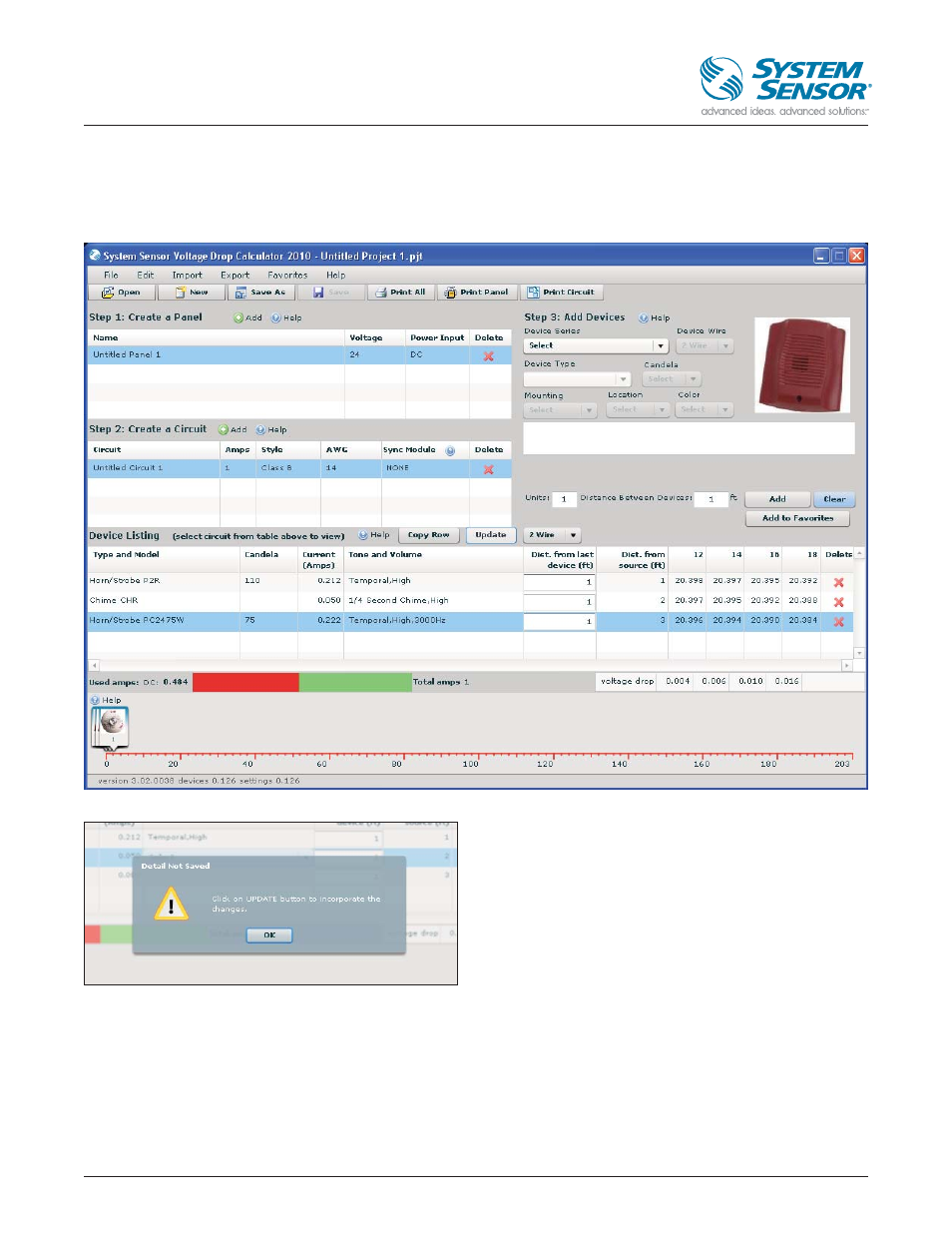The image size is (952, 1233).
Task: Expand the Location dropdown
Action: point(662,410)
